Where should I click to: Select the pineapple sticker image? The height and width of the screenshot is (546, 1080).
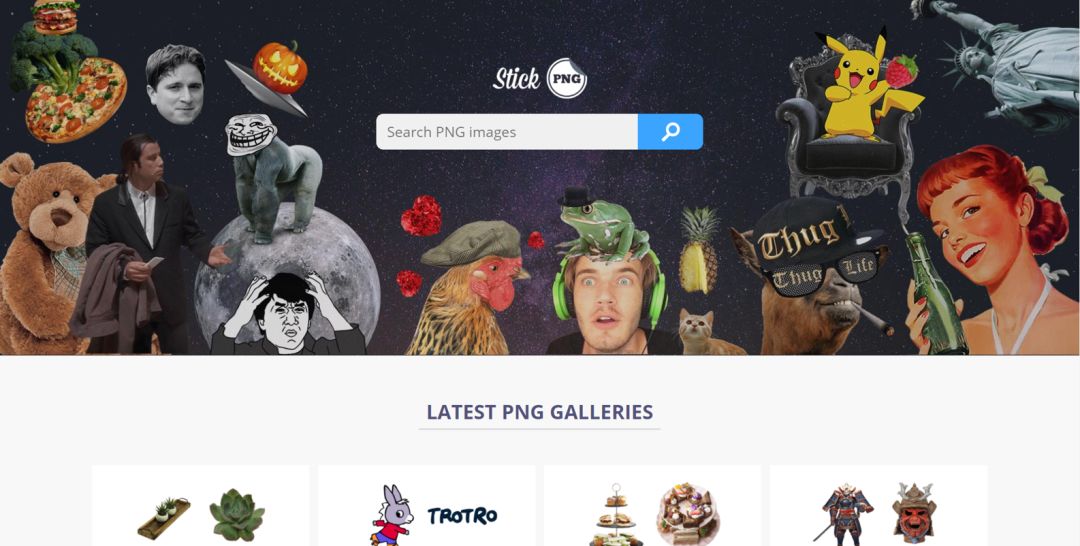(698, 251)
